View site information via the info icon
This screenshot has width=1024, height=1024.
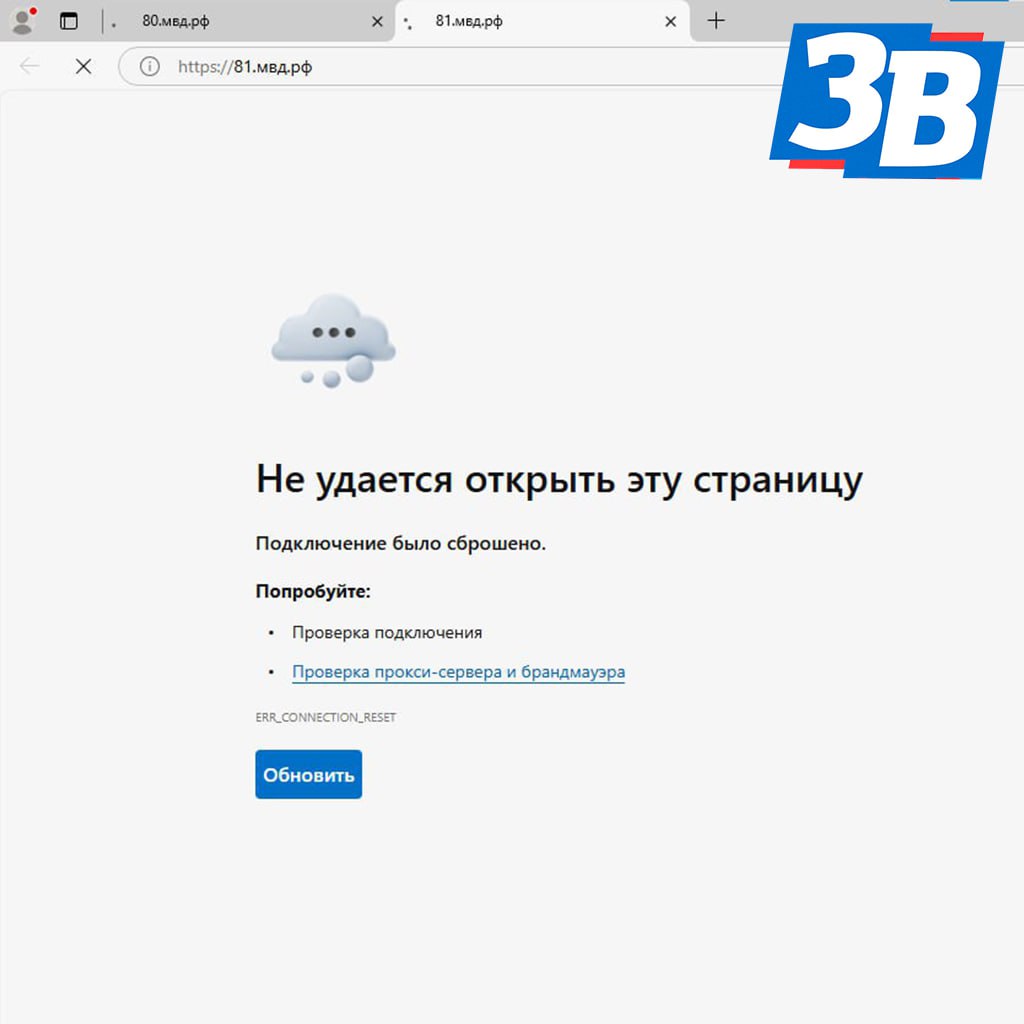[x=150, y=66]
